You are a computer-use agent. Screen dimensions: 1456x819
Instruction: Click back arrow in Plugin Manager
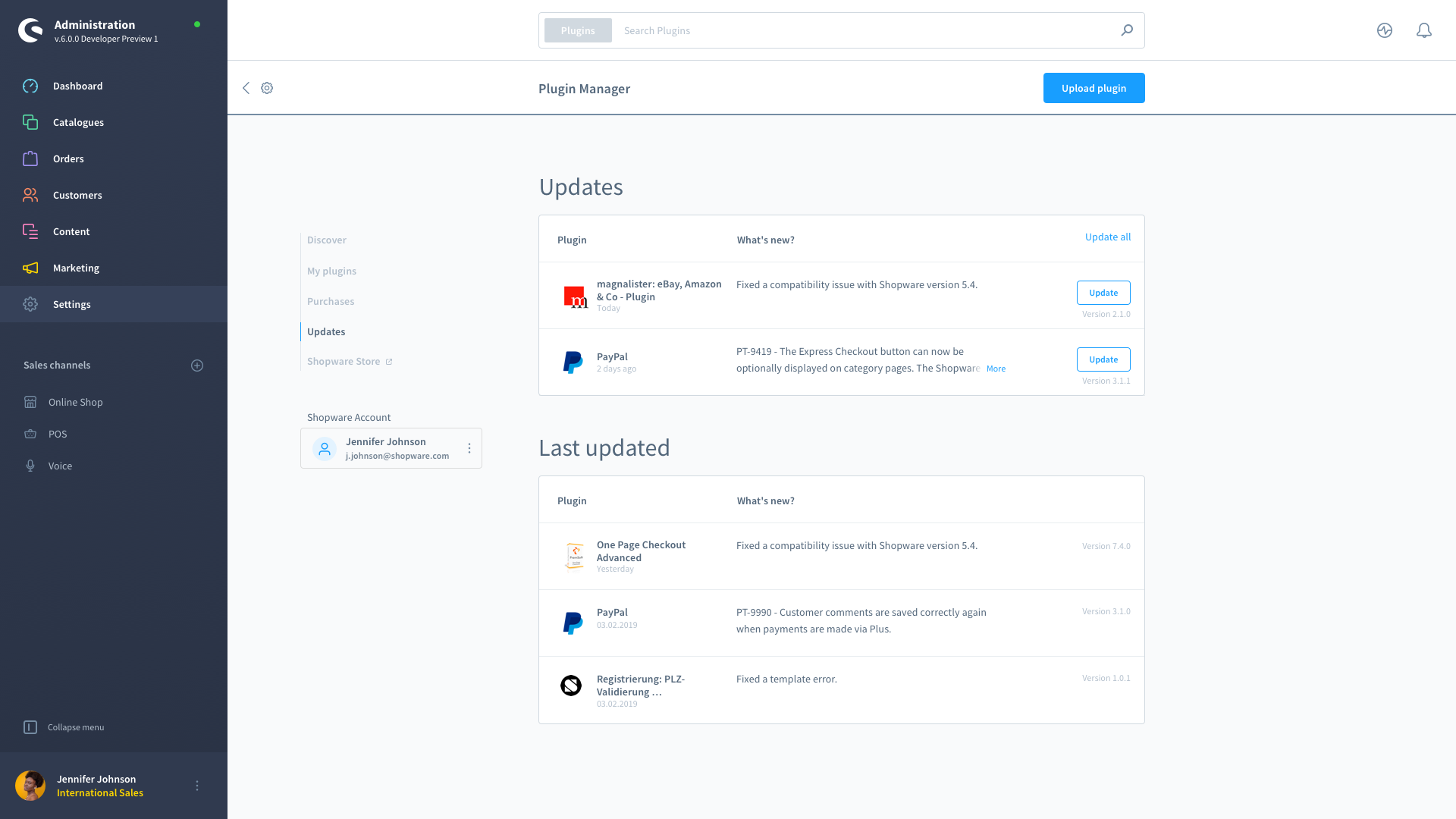click(246, 88)
